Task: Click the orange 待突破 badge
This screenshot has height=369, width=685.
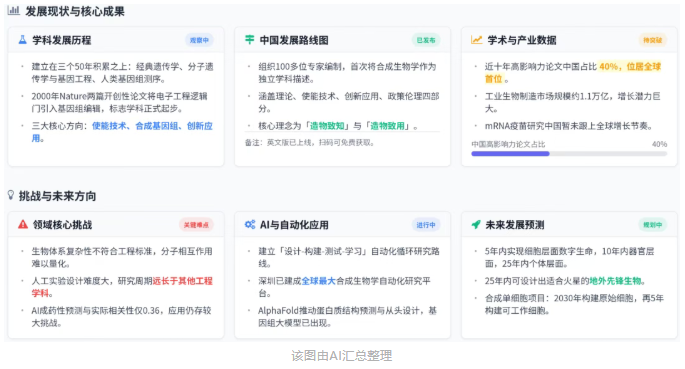Action: point(653,40)
